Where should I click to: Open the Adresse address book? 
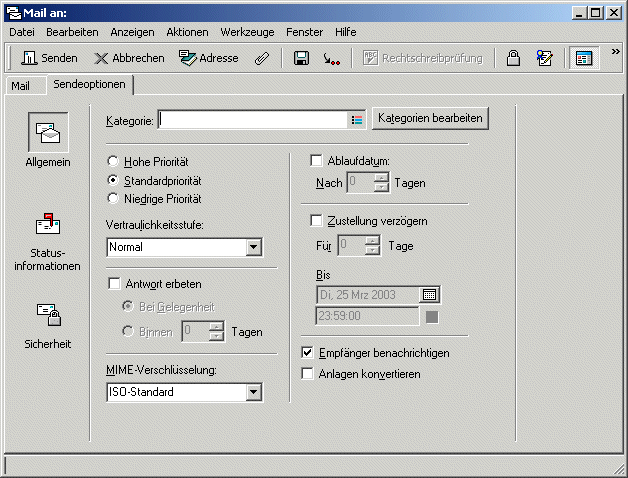coord(208,58)
